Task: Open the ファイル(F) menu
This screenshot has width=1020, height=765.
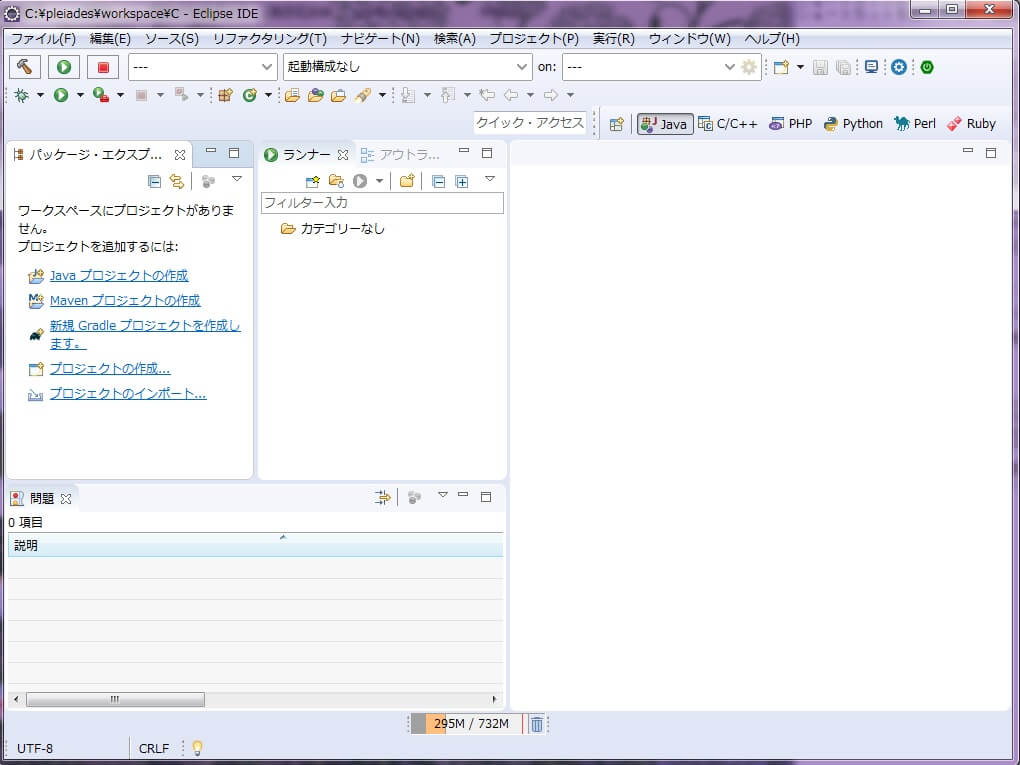Action: click(x=44, y=39)
